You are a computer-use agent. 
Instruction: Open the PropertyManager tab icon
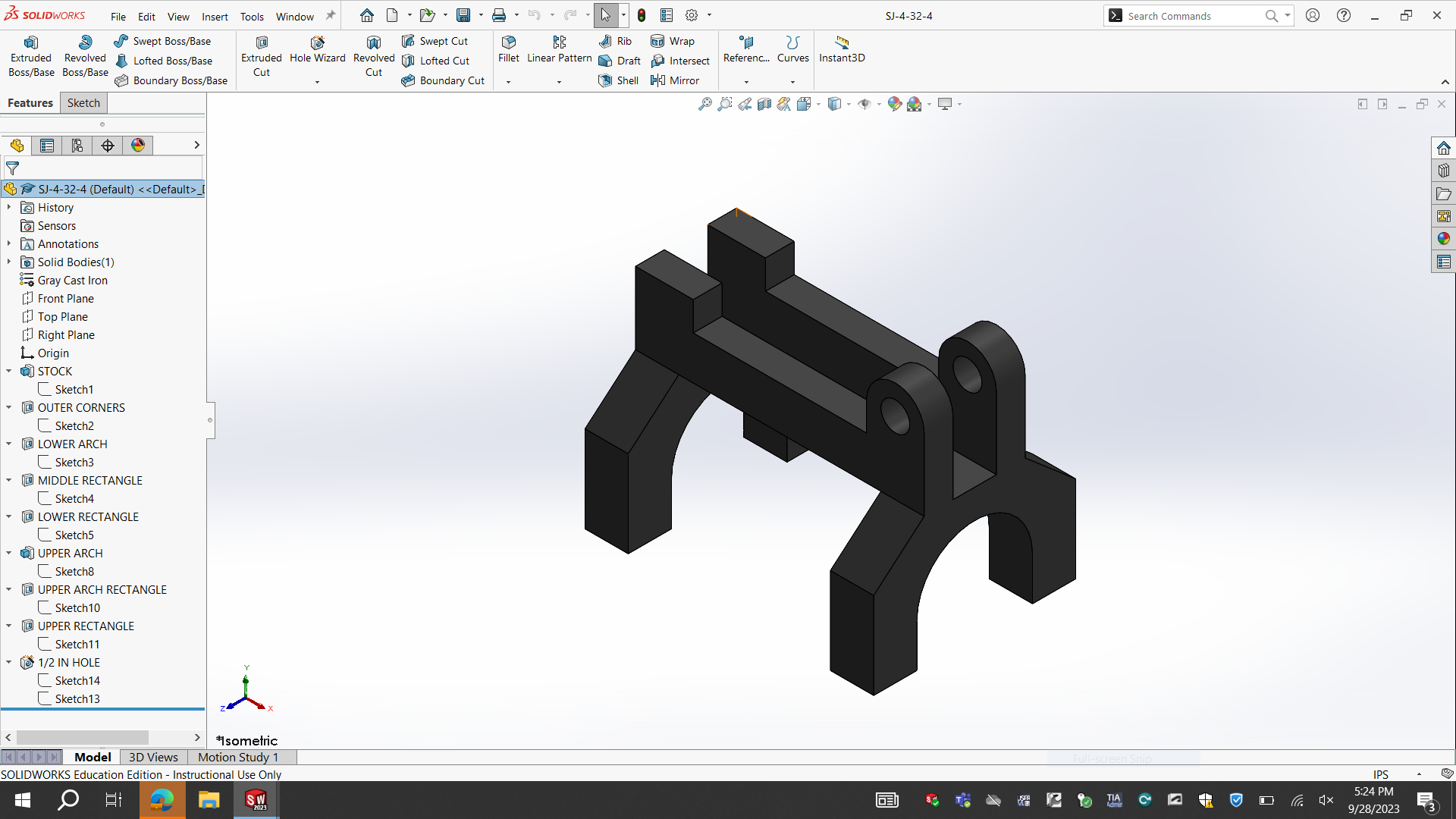[47, 145]
